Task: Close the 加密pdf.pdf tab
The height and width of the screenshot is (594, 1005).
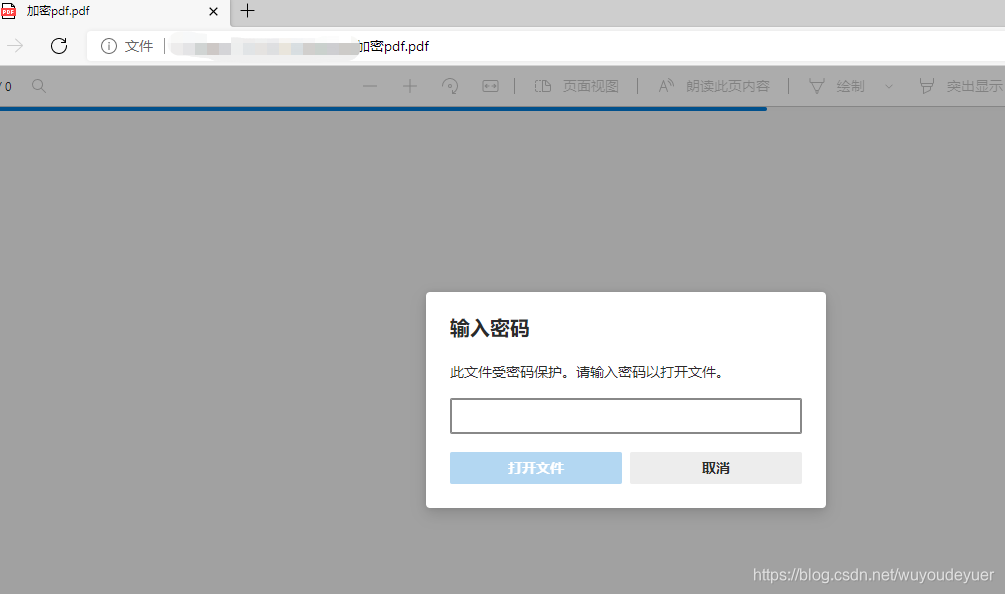Action: (213, 12)
